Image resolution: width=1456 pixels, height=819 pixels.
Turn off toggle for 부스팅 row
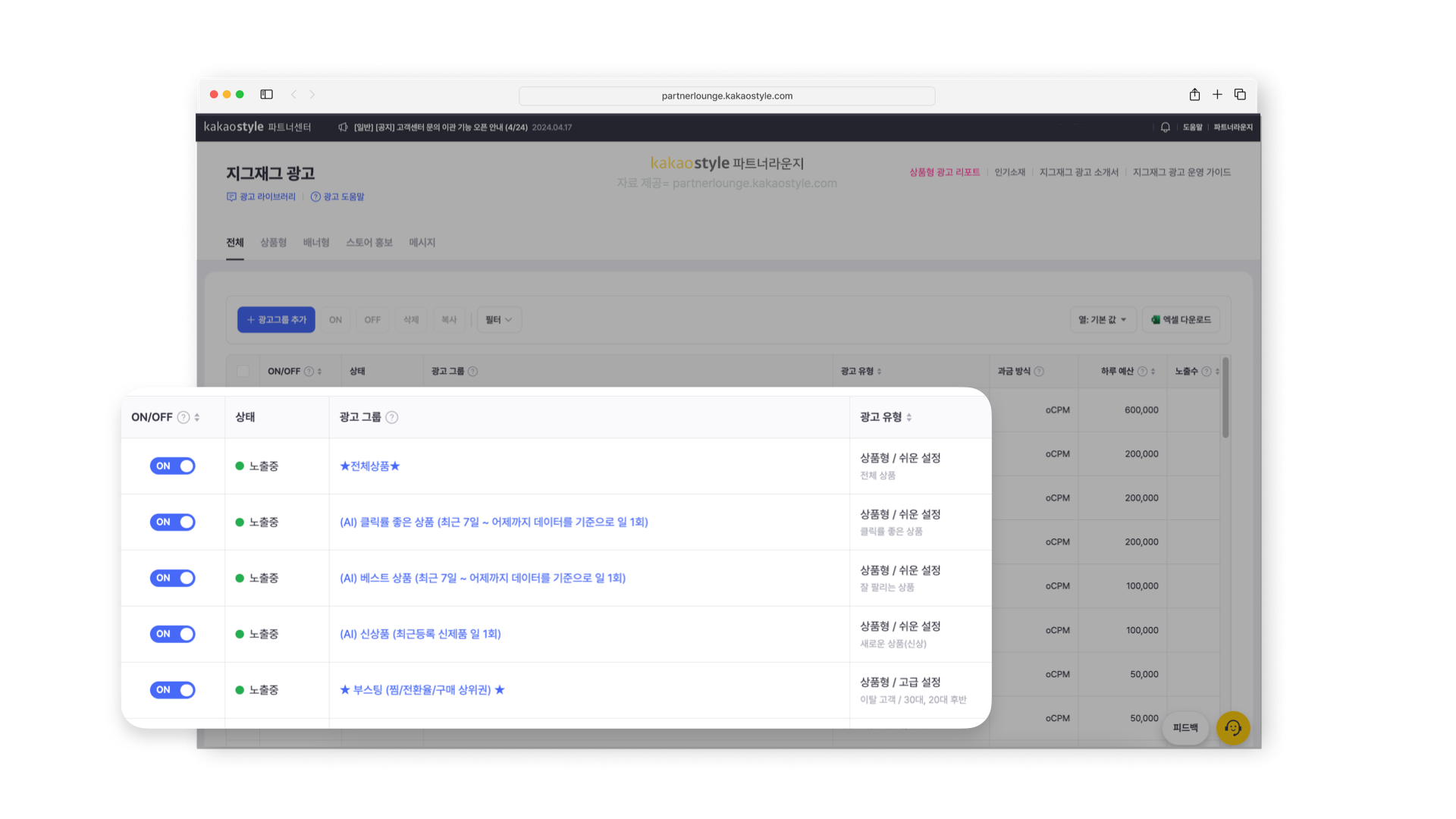(x=172, y=690)
